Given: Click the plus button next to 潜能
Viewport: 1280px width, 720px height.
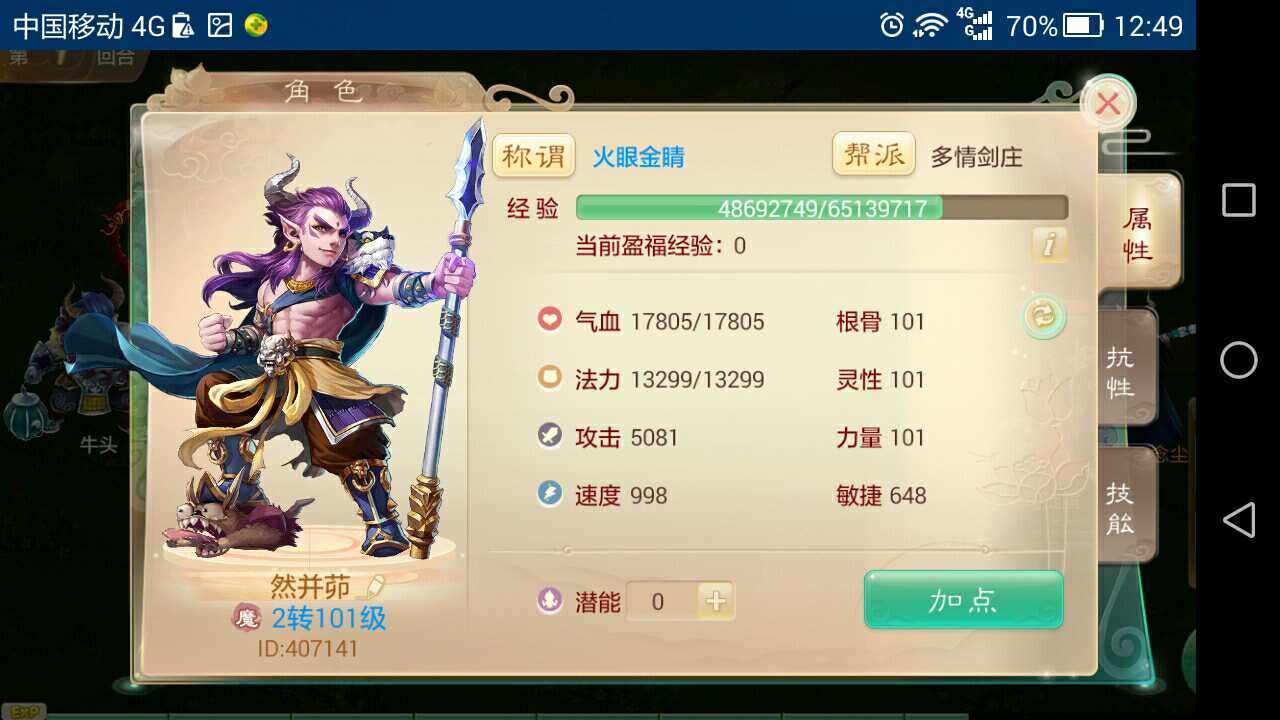Looking at the screenshot, I should pos(716,601).
